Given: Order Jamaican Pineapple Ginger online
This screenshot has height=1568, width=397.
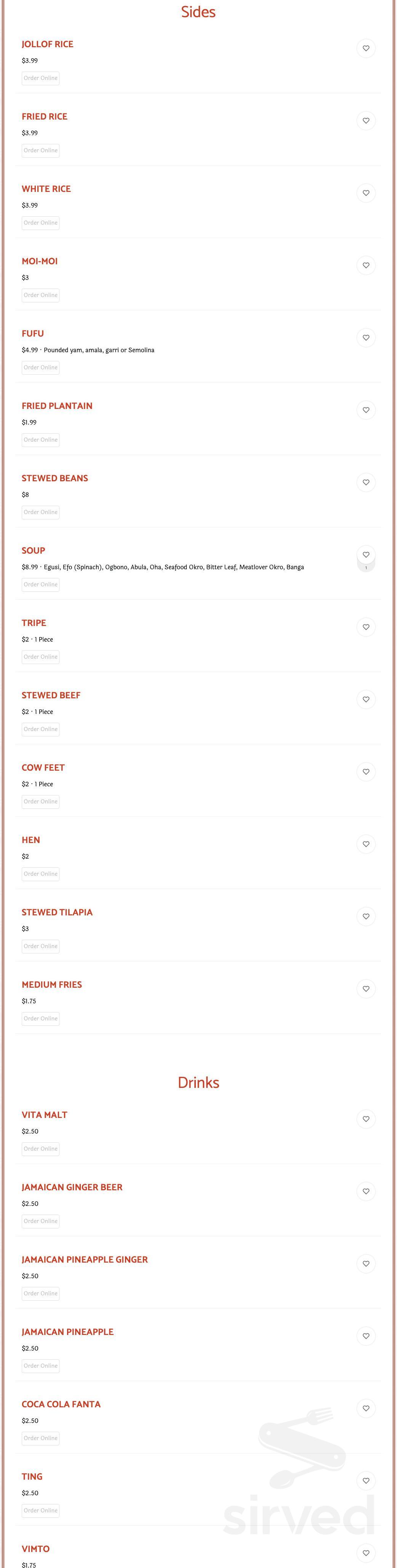Looking at the screenshot, I should coord(41,1293).
